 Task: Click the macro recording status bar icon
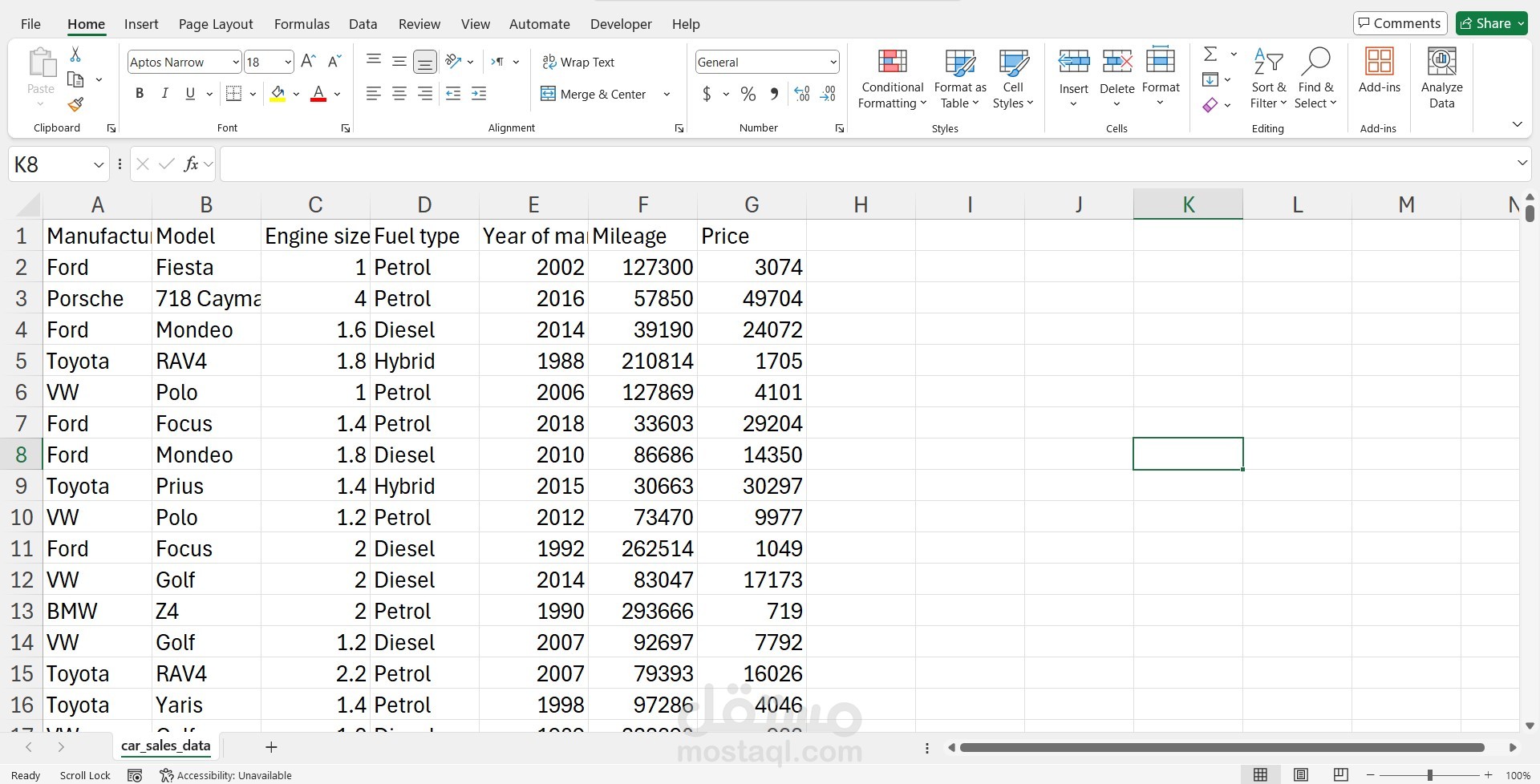point(135,775)
